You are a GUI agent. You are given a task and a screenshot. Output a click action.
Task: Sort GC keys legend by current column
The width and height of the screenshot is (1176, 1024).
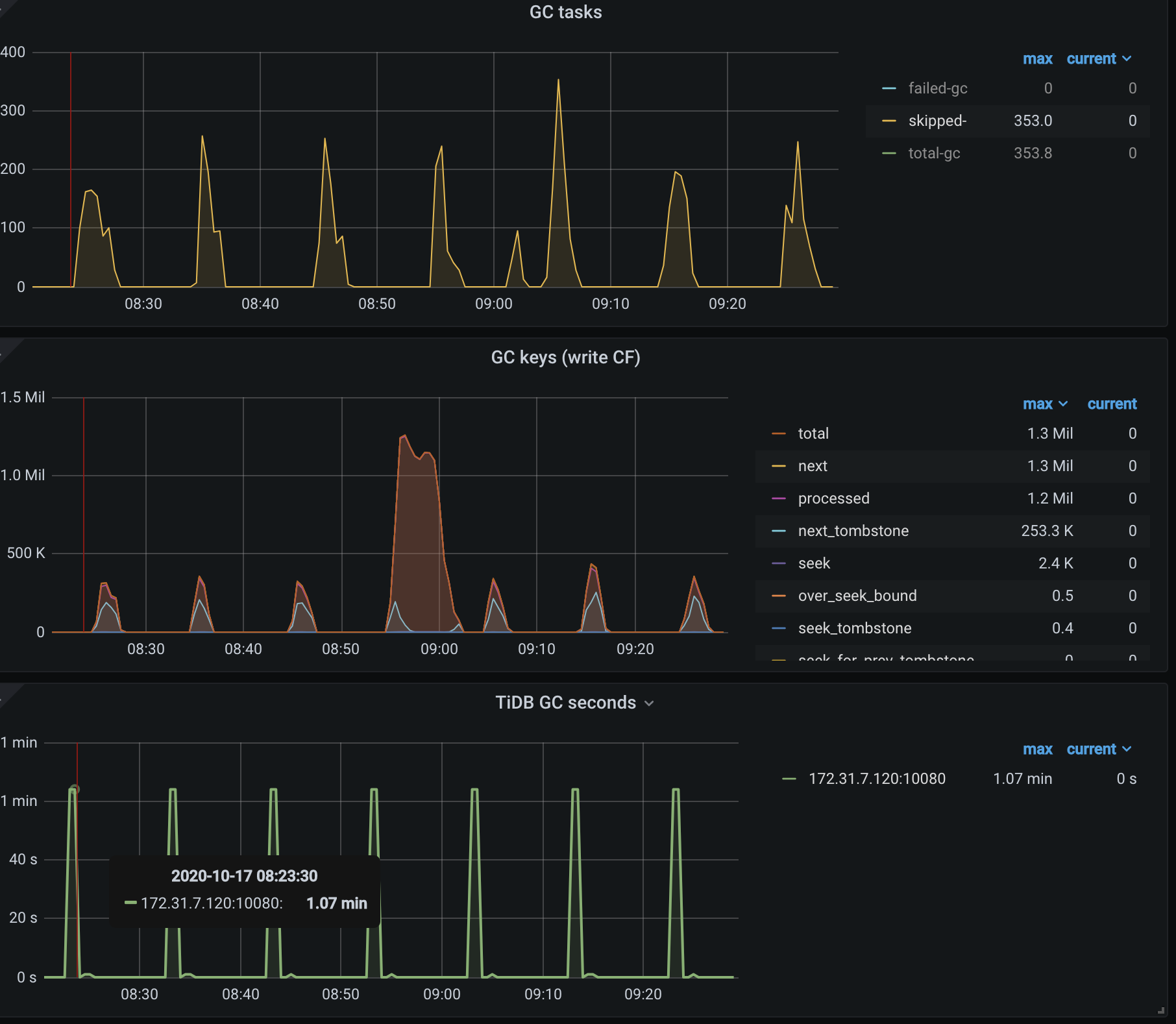click(1112, 404)
